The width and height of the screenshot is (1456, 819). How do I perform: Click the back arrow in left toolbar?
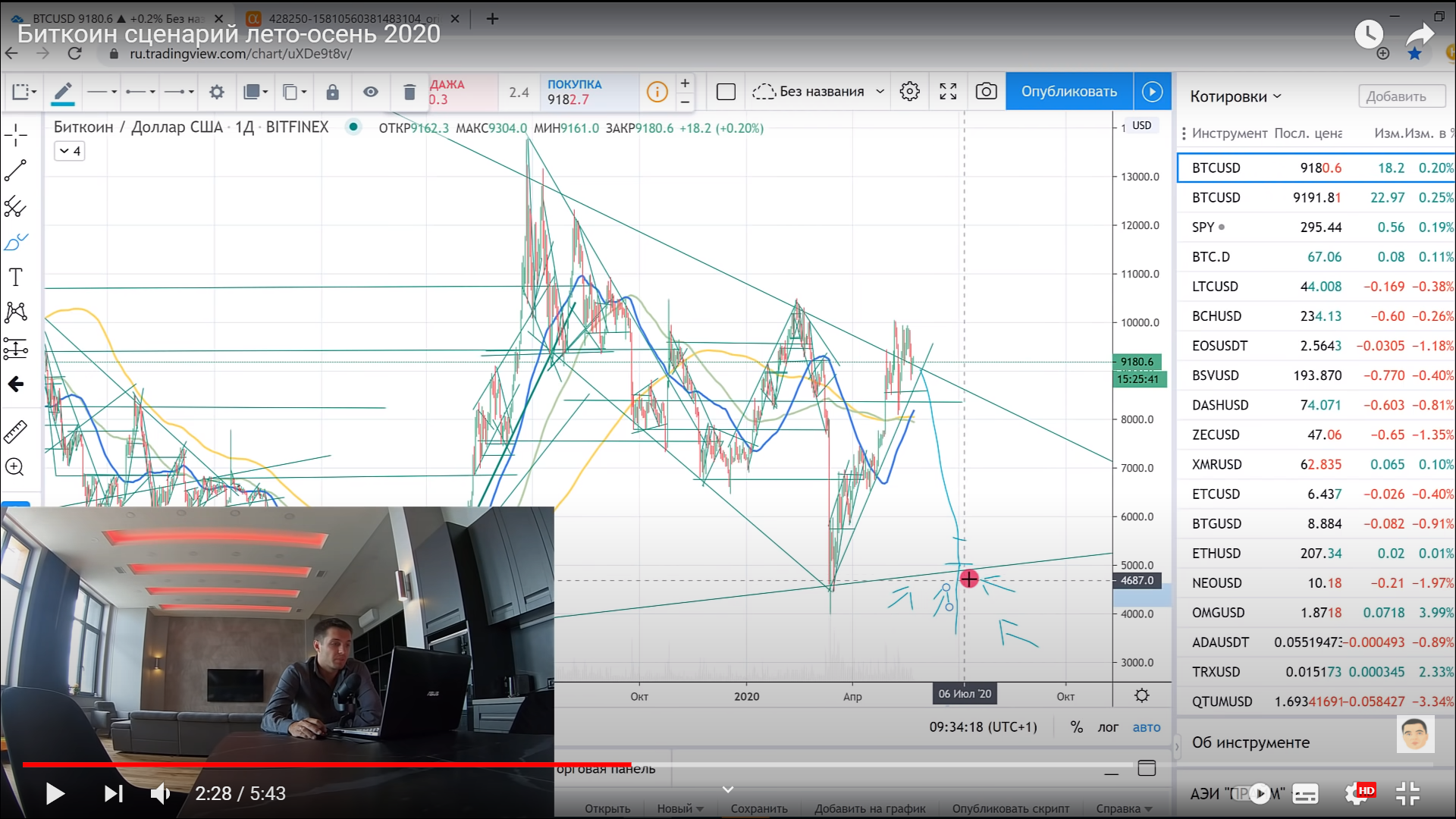[x=15, y=384]
